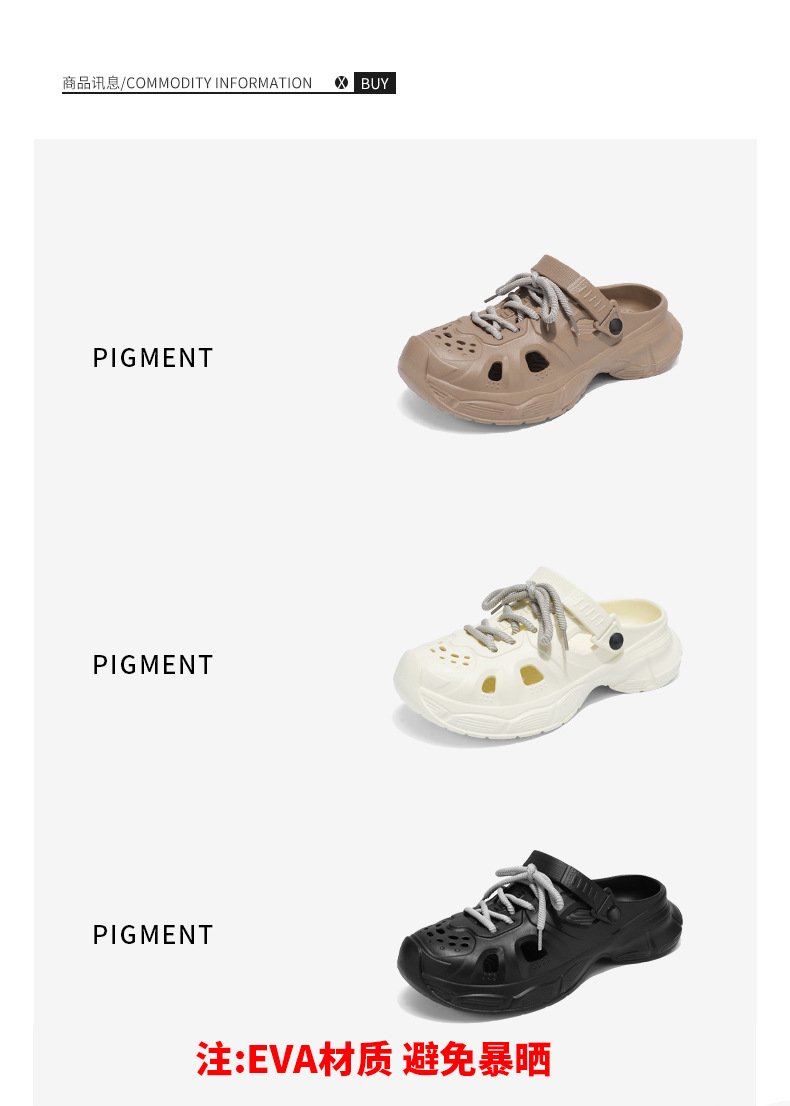Click the circled X icon beside BUY

341,83
